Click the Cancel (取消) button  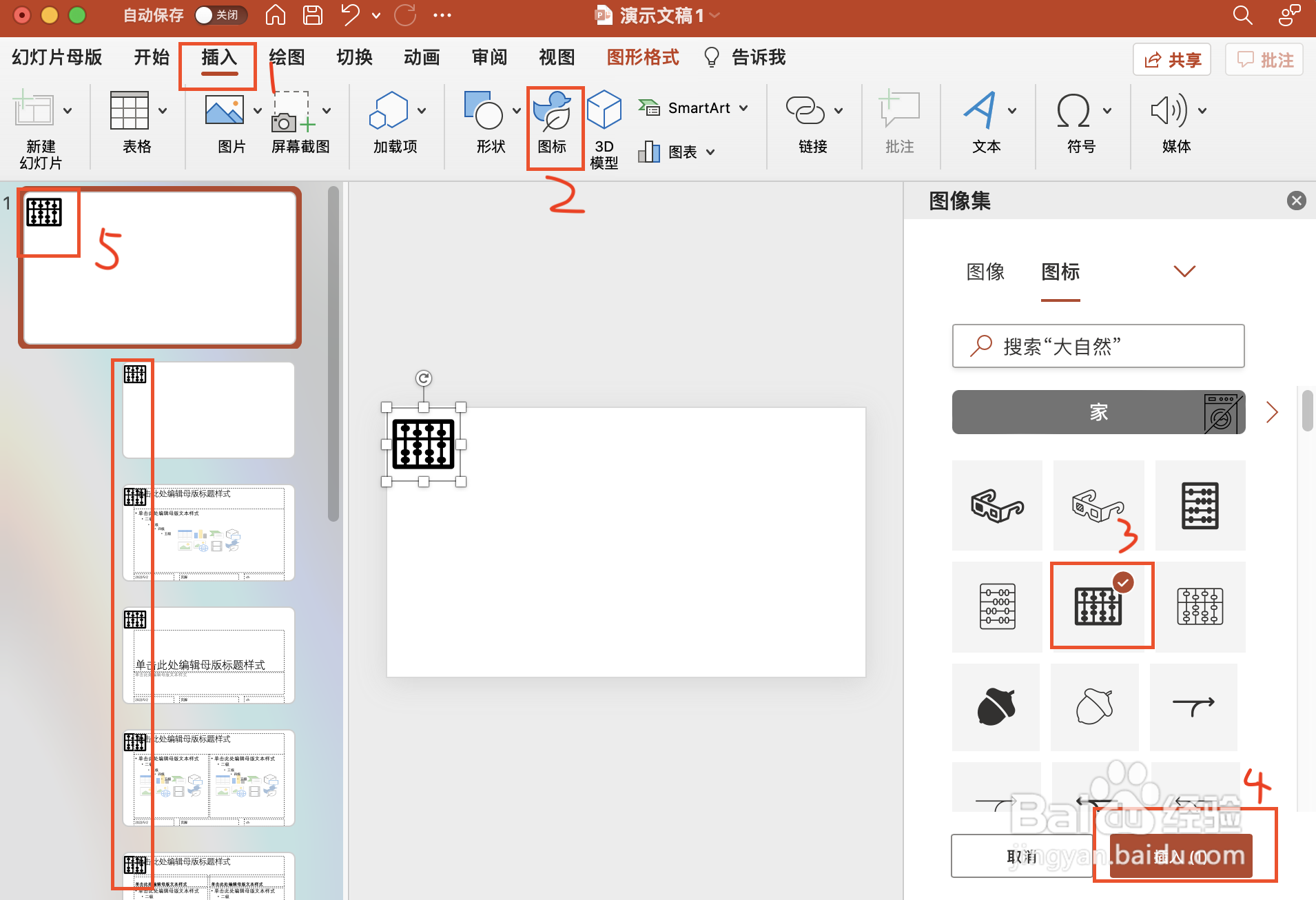1022,857
